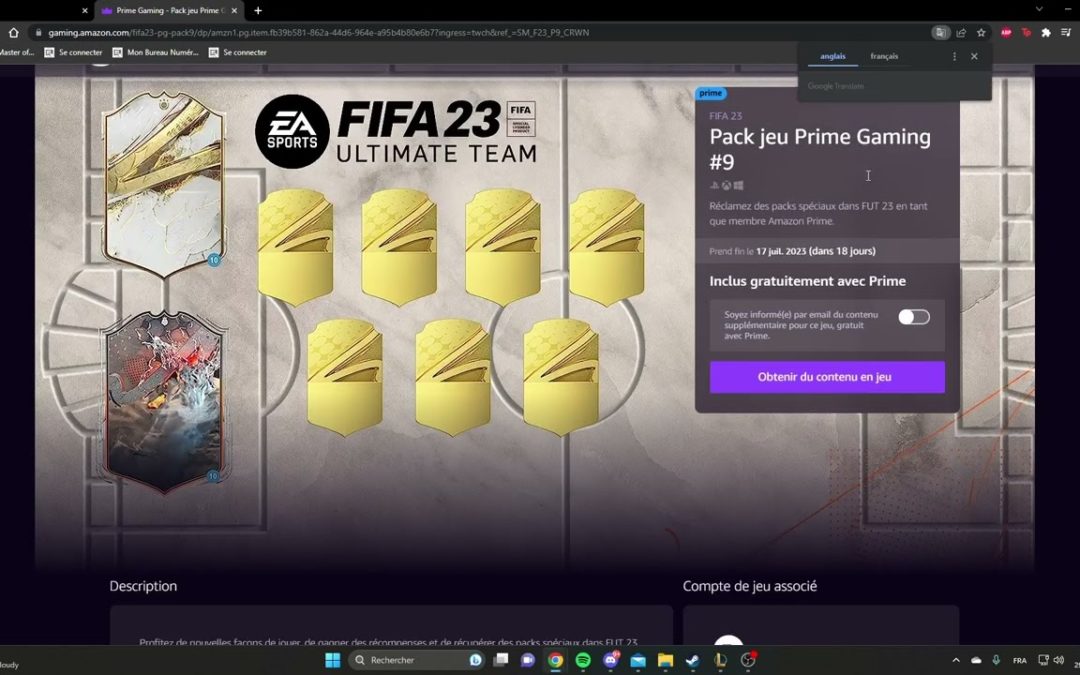Select the français tab in Translate popup

884,56
